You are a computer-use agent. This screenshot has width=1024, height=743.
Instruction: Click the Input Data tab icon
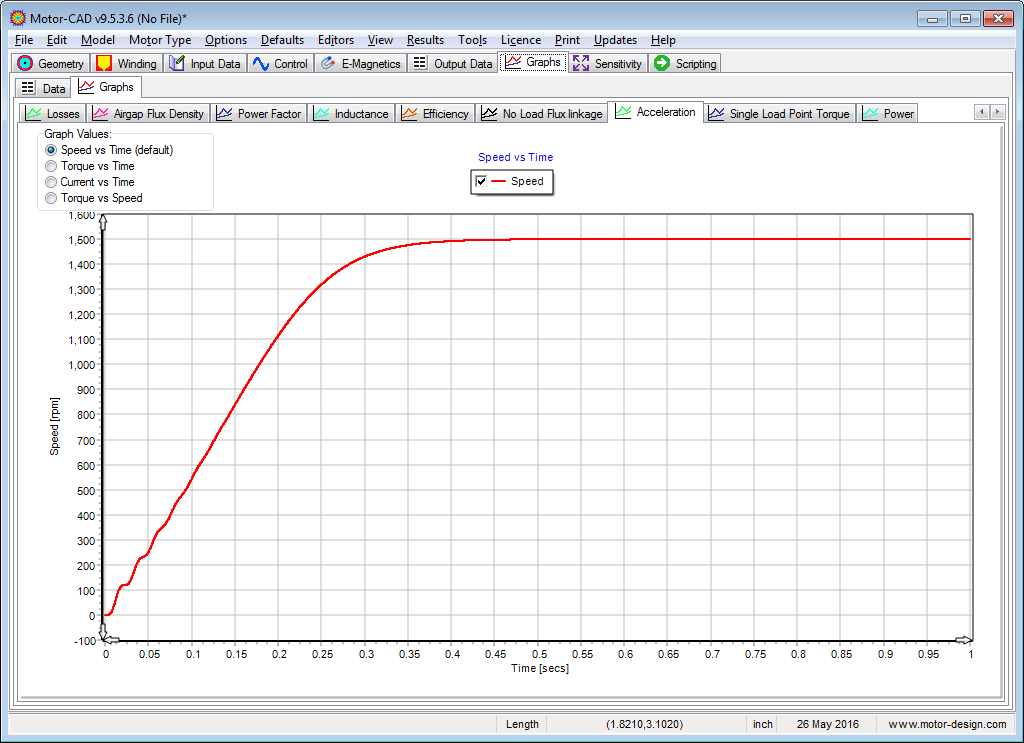(177, 63)
